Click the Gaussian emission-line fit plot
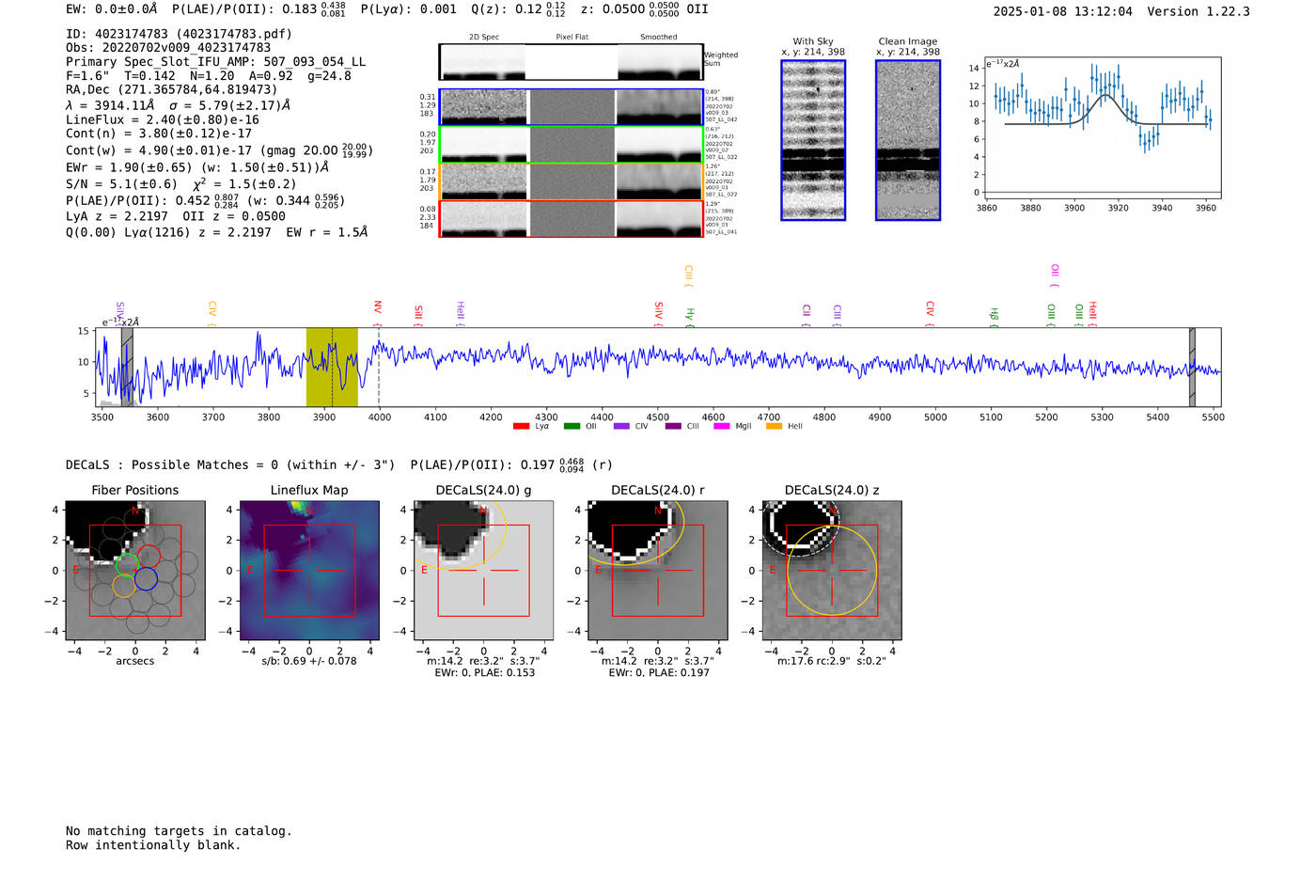The width and height of the screenshot is (1316, 896). 1102,127
